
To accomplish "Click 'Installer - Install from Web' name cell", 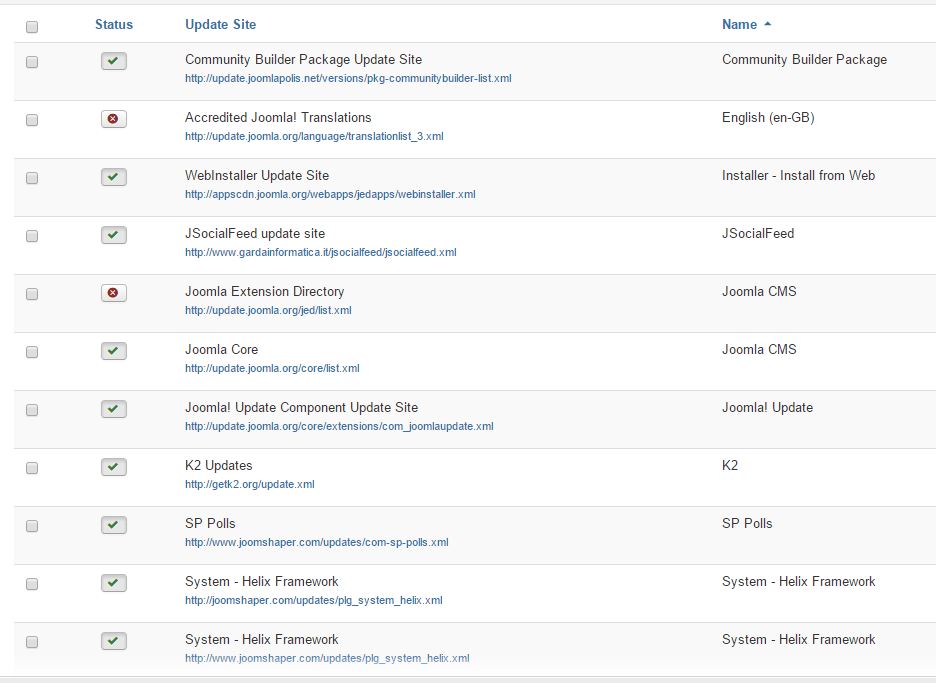I will pyautogui.click(x=798, y=176).
